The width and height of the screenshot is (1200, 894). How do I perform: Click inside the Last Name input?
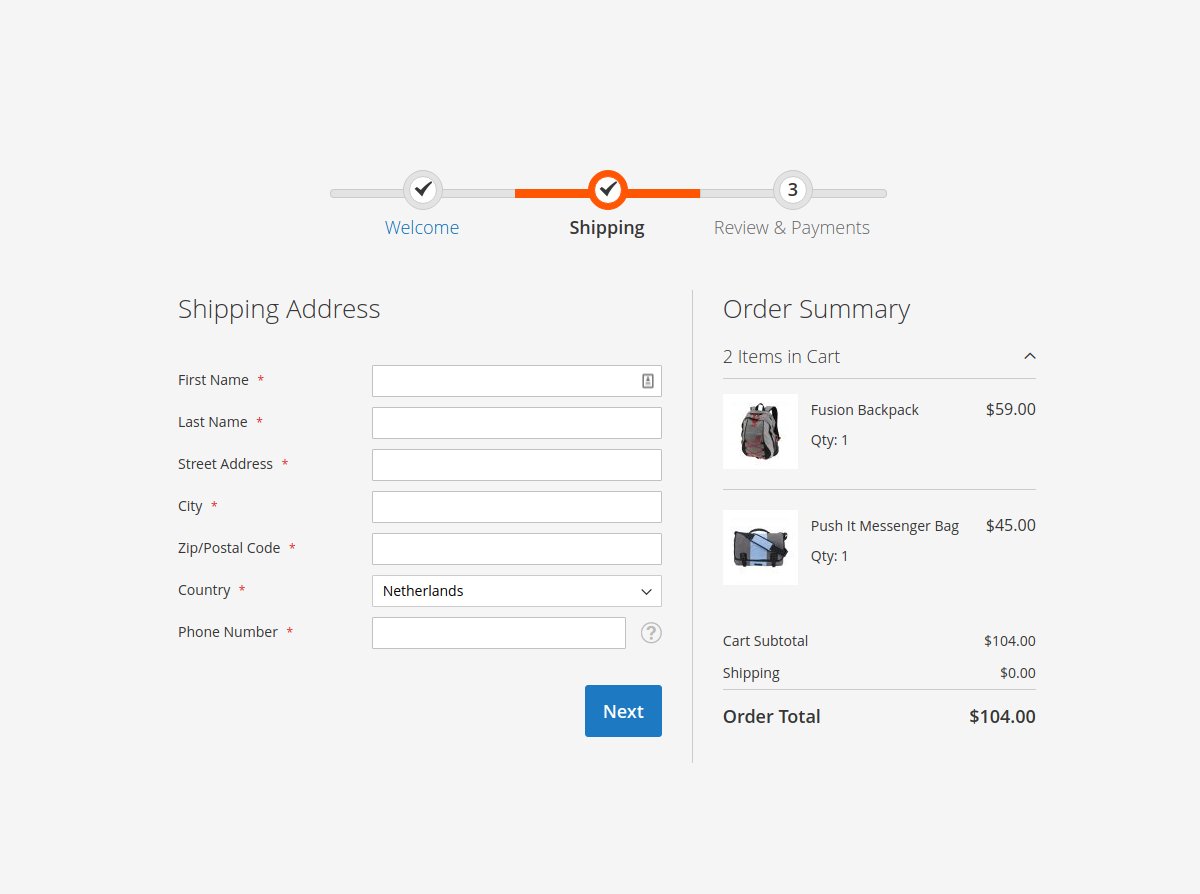(x=516, y=422)
